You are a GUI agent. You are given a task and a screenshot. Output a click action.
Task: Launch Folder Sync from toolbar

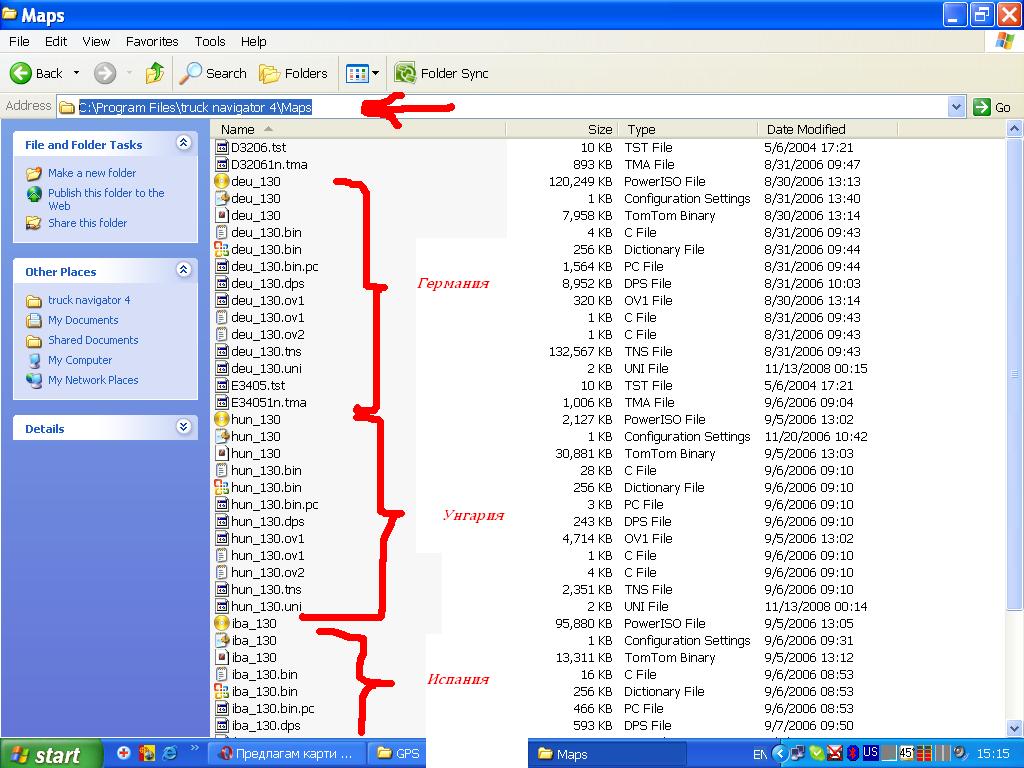click(x=441, y=73)
